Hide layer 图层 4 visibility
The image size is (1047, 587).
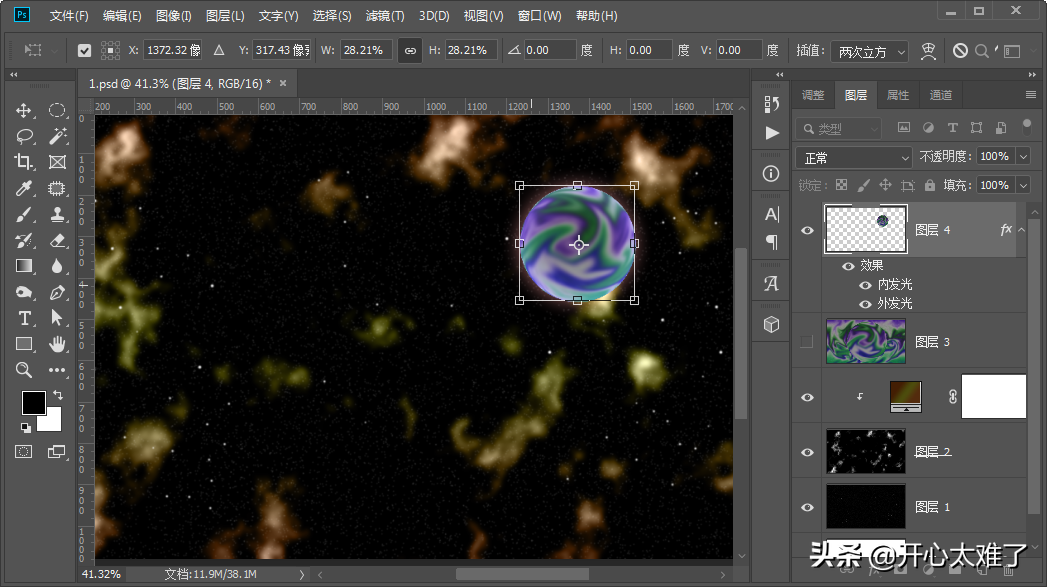point(807,230)
